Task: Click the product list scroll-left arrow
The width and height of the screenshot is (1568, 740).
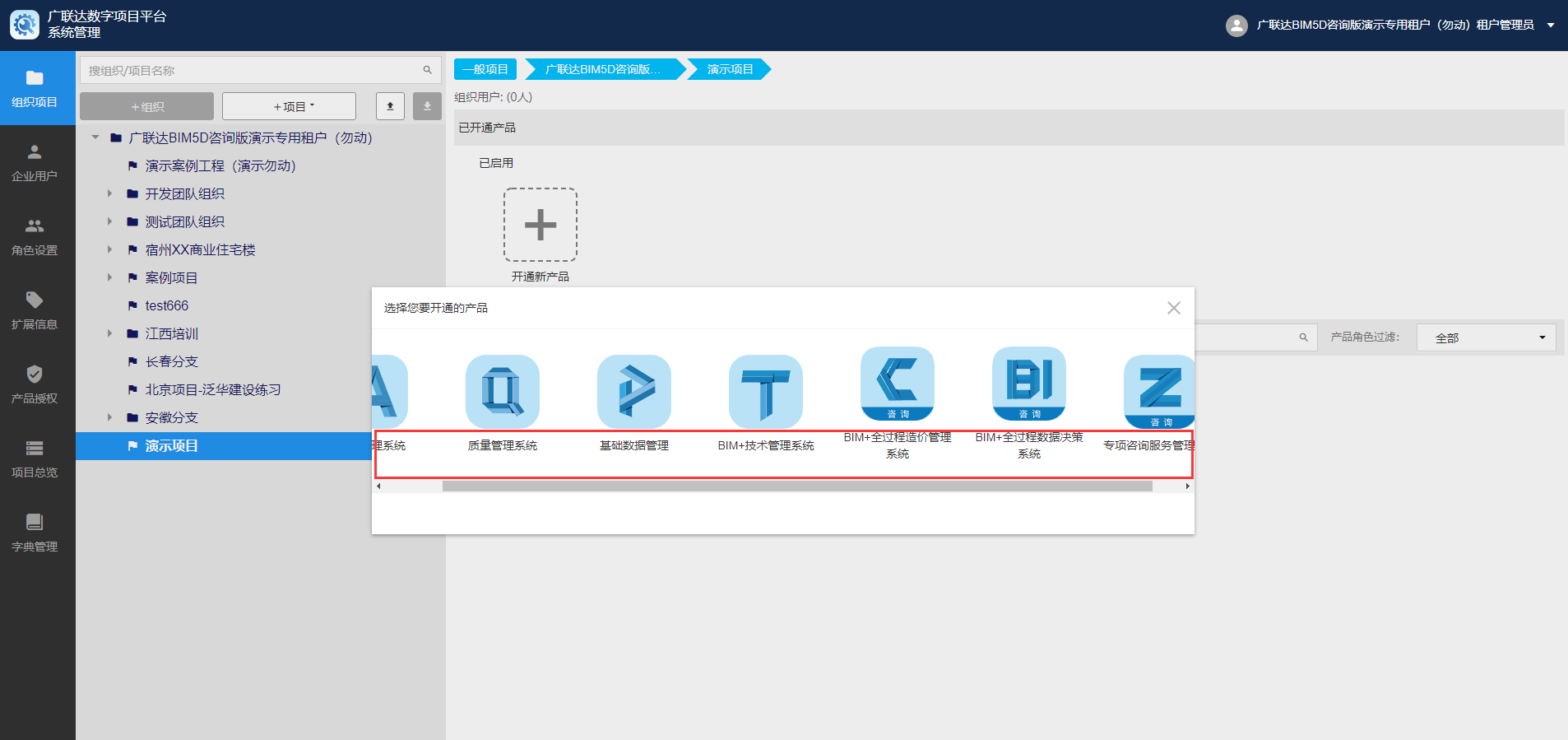Action: click(378, 486)
